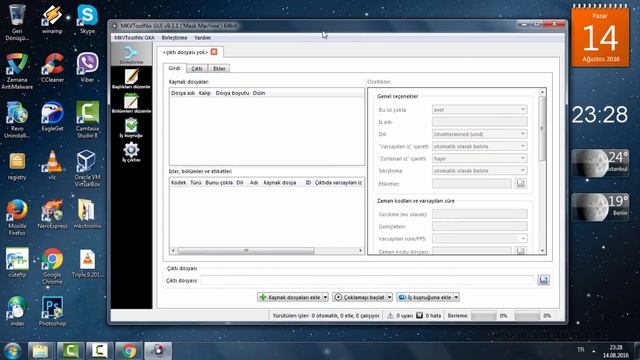This screenshot has height=360, width=640.
Task: Click the first Berleme progress bar
Action: click(x=484, y=316)
